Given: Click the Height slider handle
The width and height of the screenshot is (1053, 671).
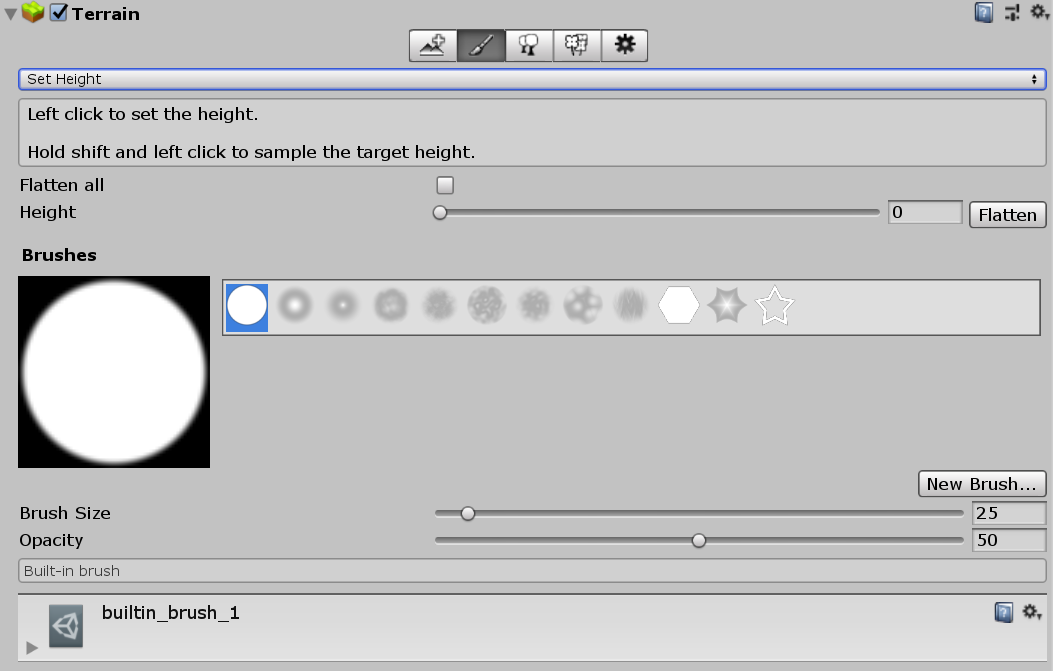Looking at the screenshot, I should click(440, 213).
